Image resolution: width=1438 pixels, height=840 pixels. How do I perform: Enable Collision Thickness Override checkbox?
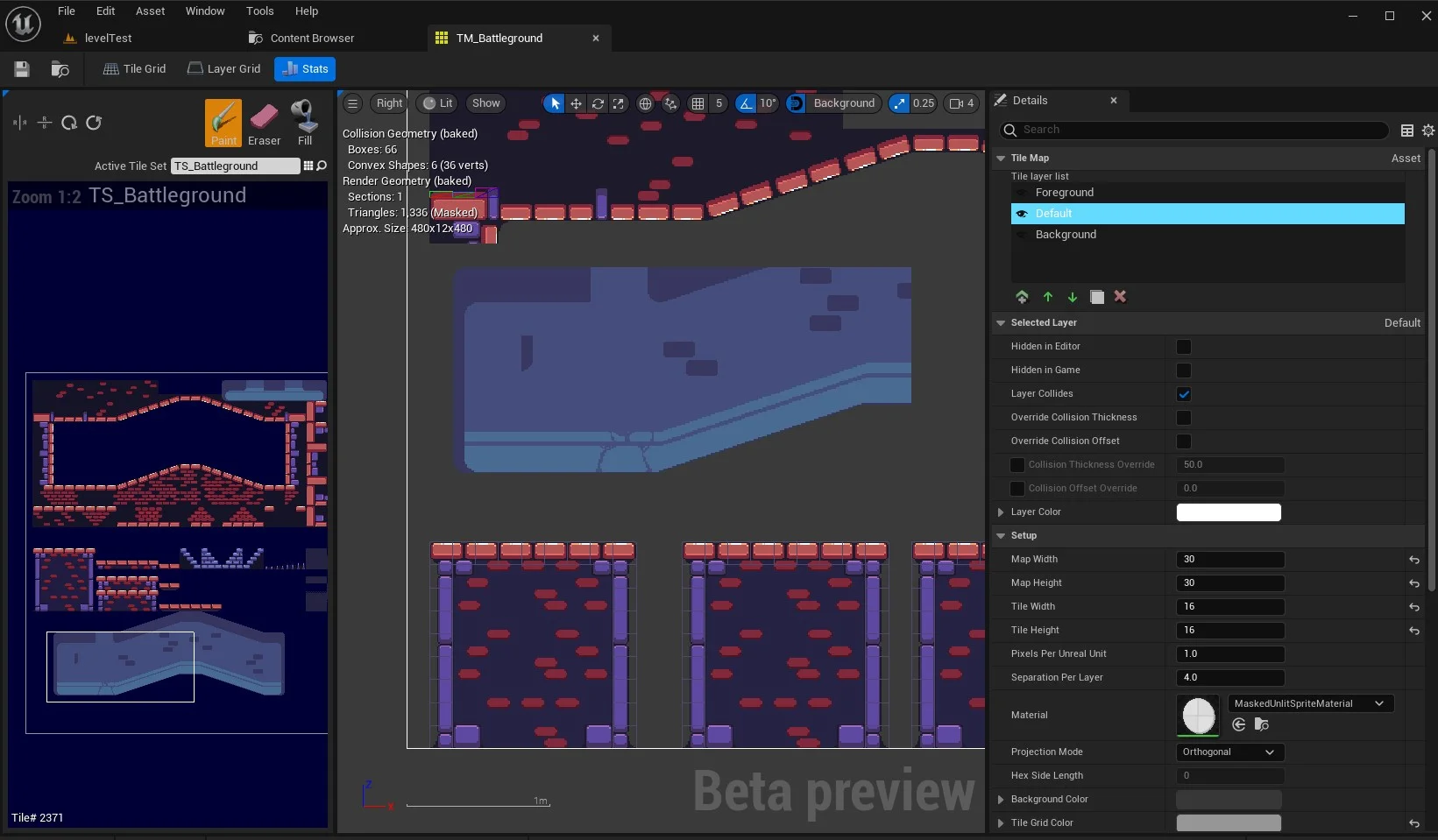coord(1017,465)
